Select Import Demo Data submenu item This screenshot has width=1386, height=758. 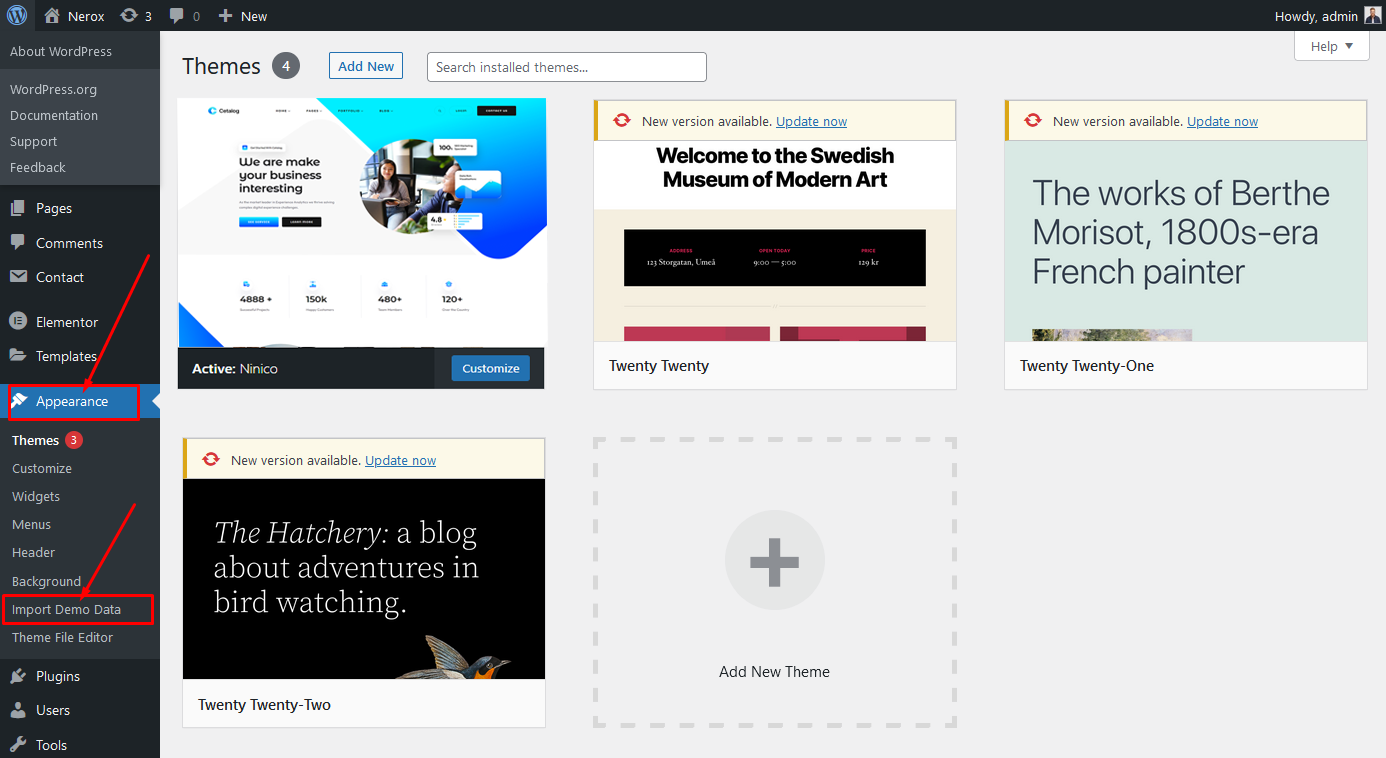(66, 609)
